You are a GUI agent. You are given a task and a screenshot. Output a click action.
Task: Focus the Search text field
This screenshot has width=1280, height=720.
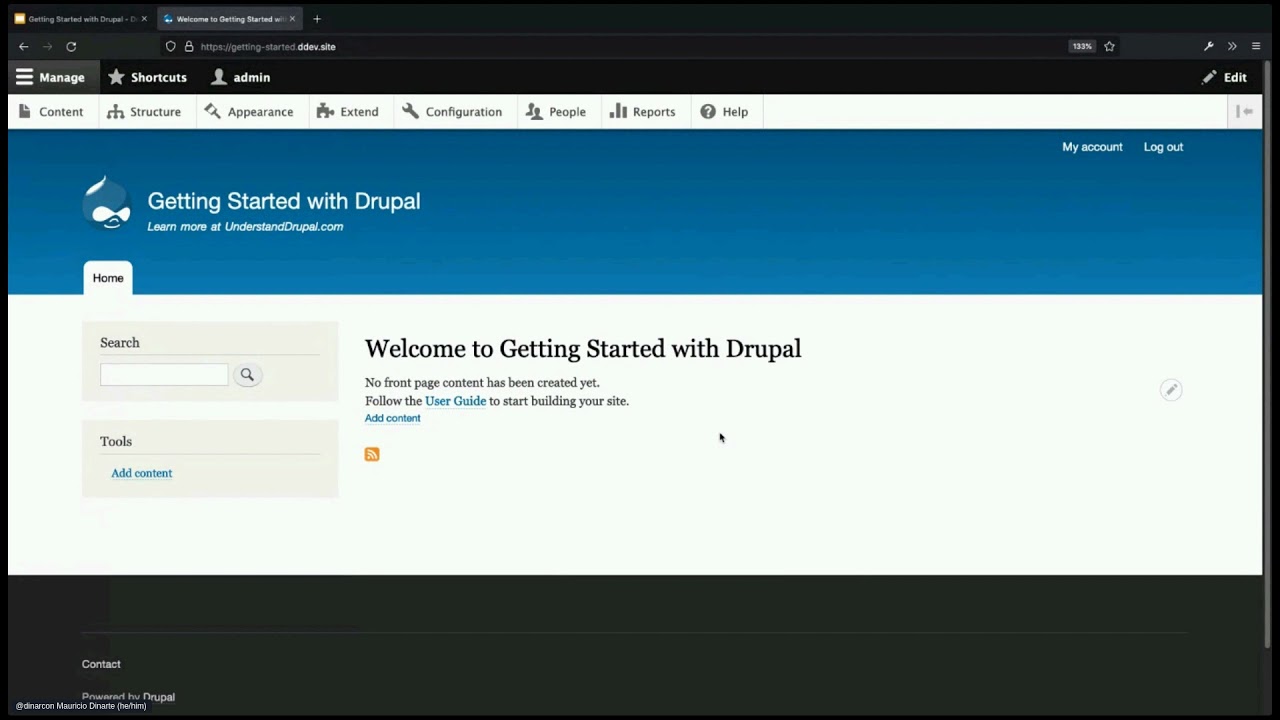click(164, 375)
